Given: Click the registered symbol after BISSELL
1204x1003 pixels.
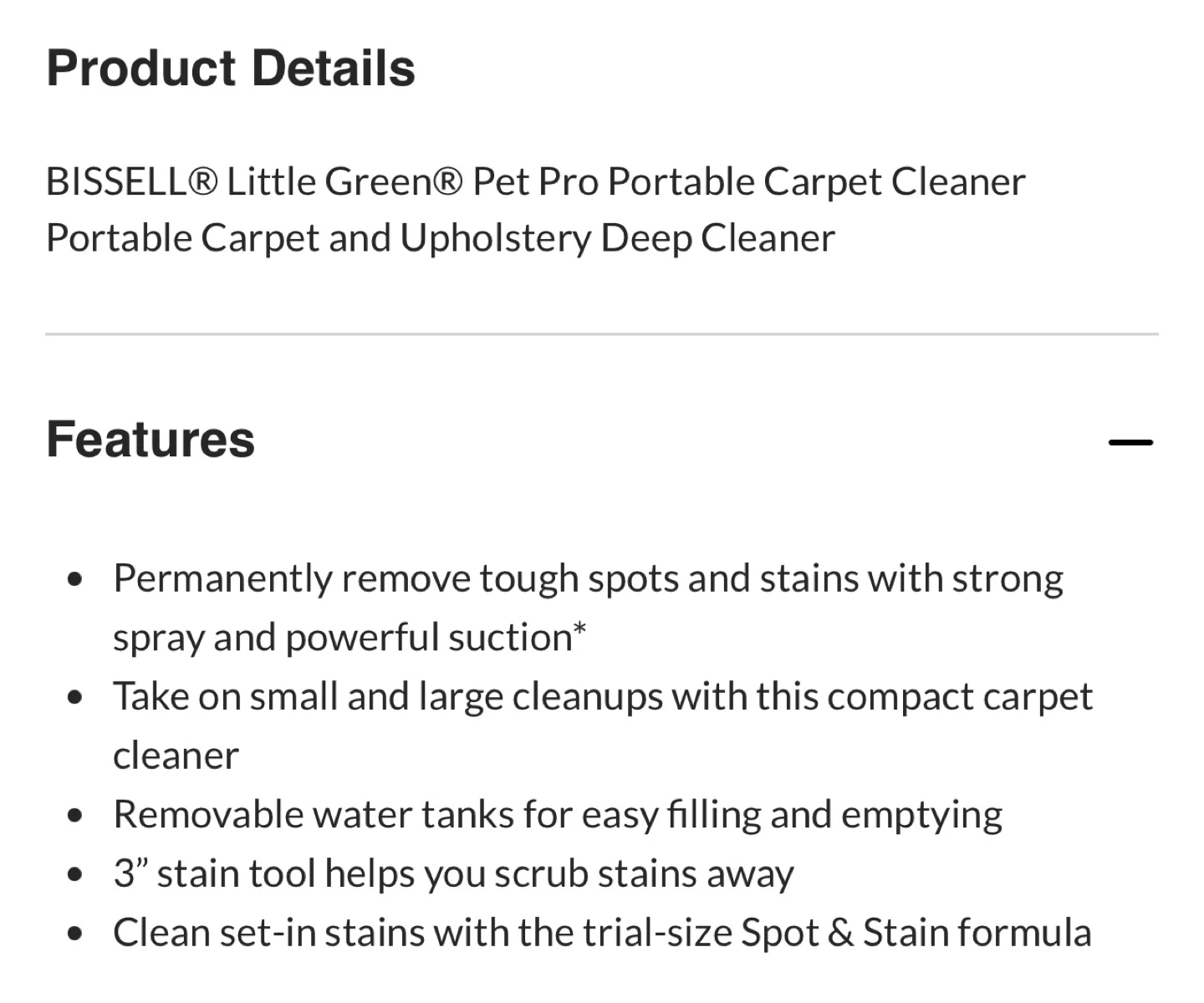Looking at the screenshot, I should click(202, 181).
